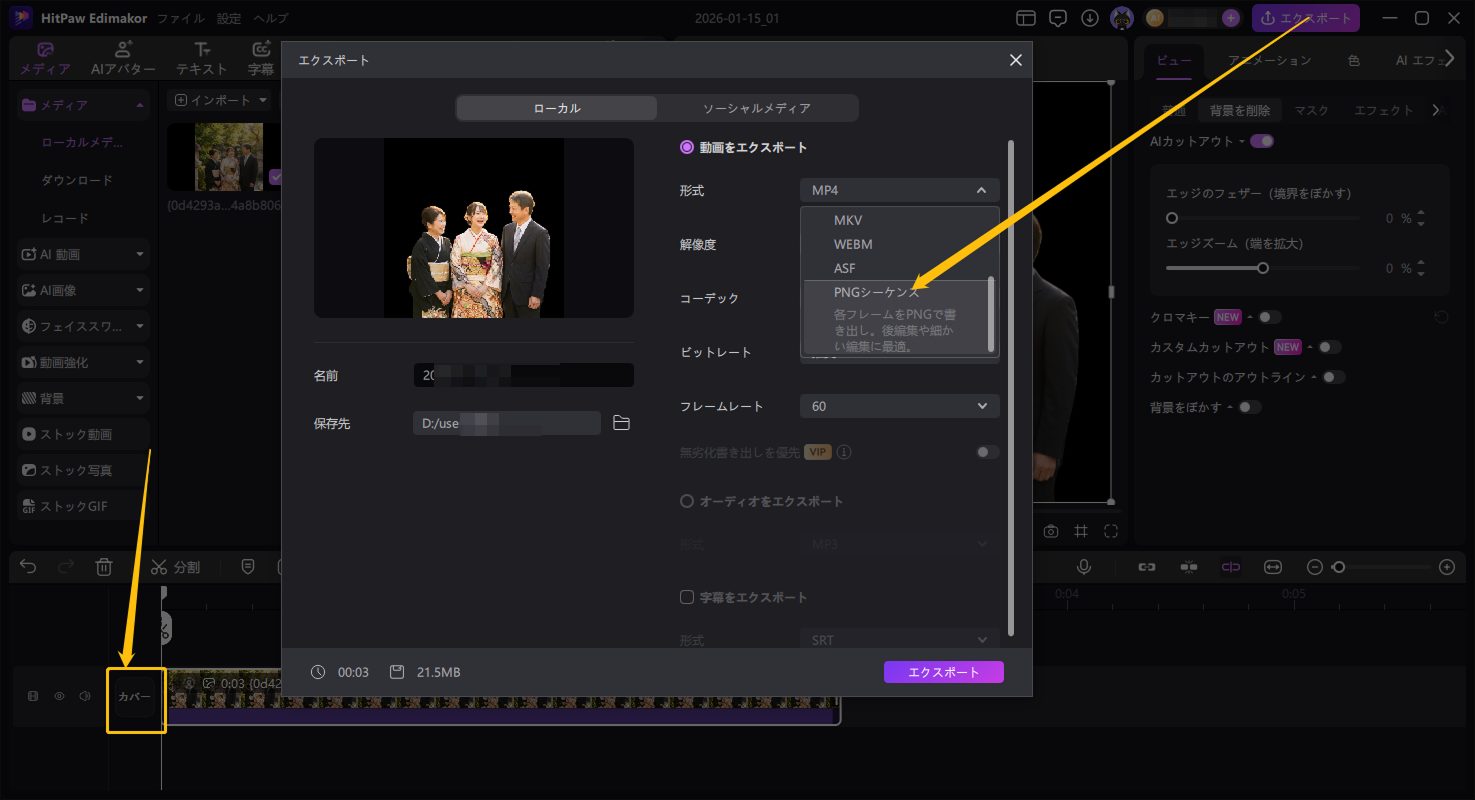Image resolution: width=1475 pixels, height=800 pixels.
Task: Click the trash delete icon in timeline toolbar
Action: coord(104,567)
